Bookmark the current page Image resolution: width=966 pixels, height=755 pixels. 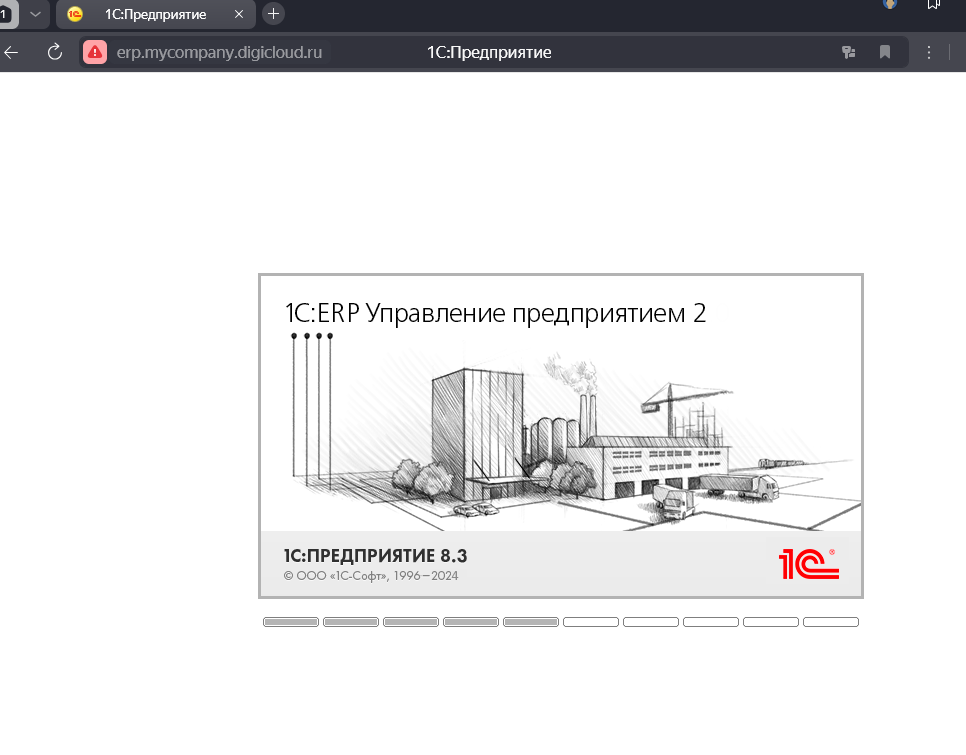tap(885, 52)
